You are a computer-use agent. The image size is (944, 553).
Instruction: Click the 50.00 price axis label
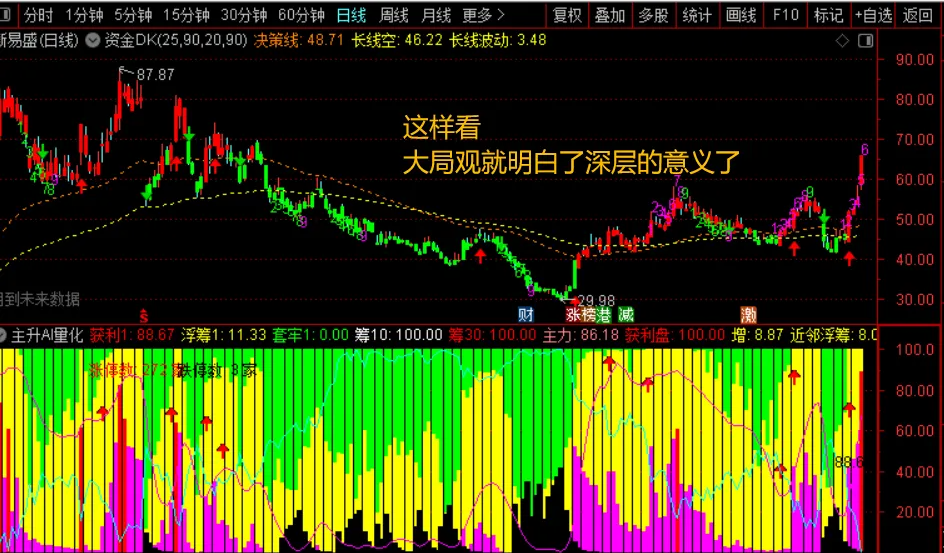(x=914, y=219)
